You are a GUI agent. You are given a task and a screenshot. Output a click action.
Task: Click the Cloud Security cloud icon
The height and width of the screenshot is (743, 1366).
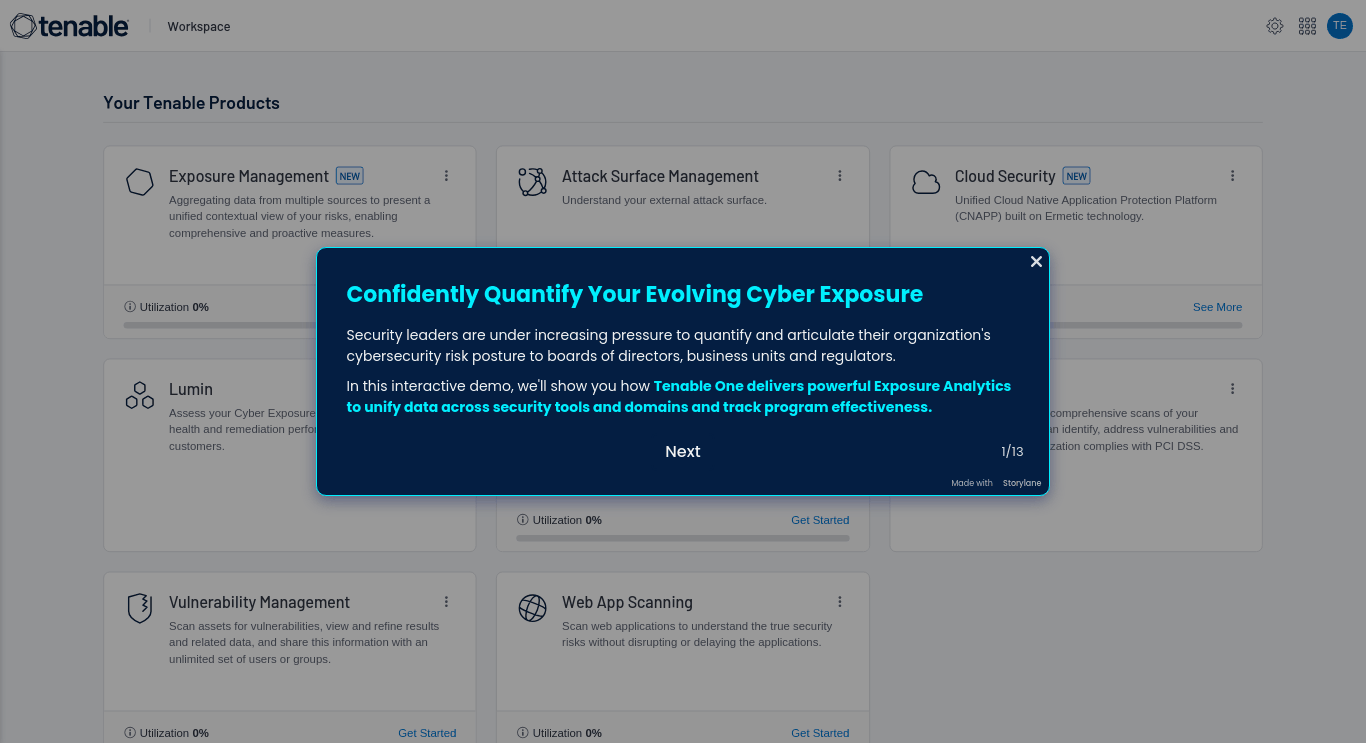(926, 182)
